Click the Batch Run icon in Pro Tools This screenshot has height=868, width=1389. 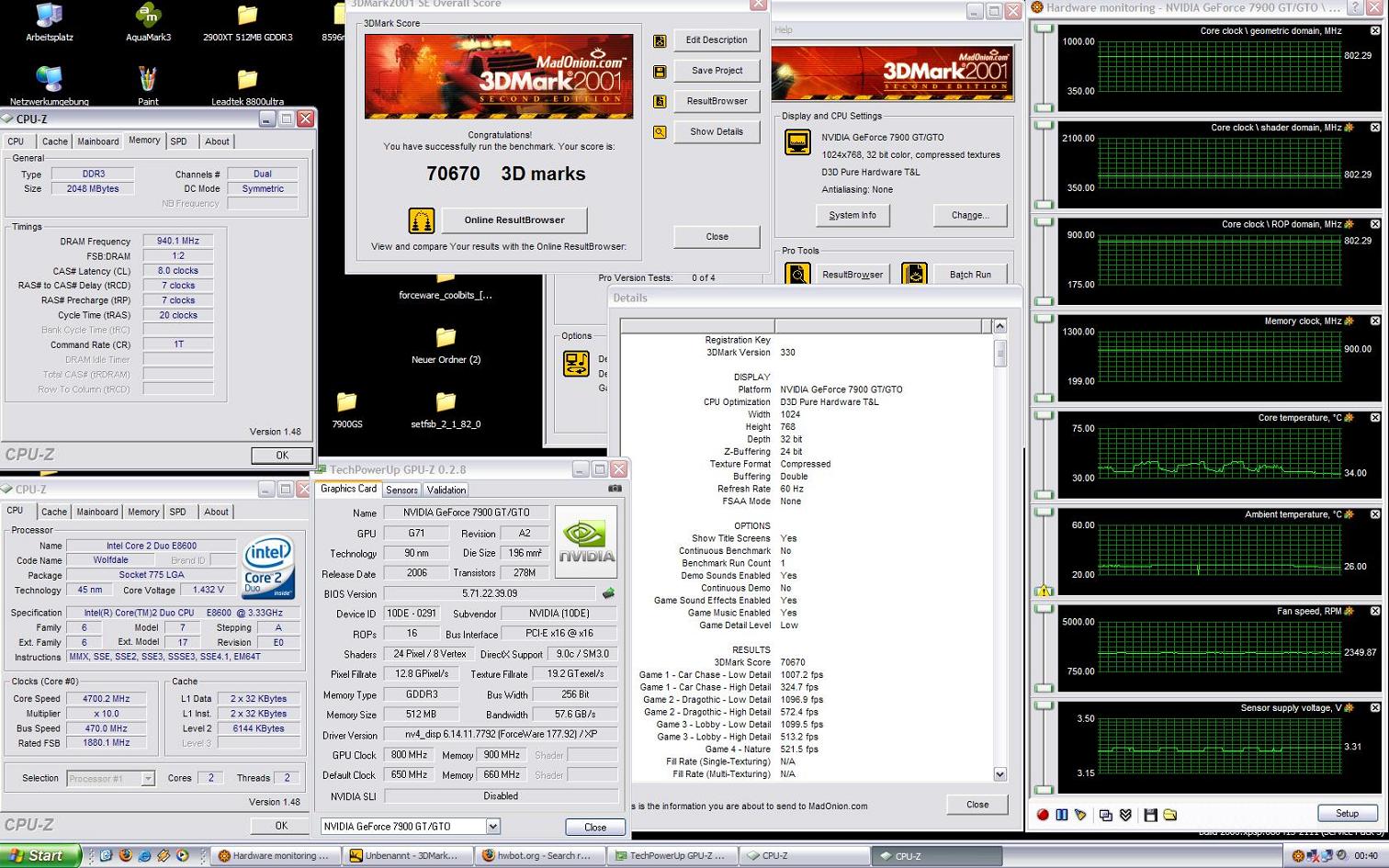pyautogui.click(x=914, y=274)
